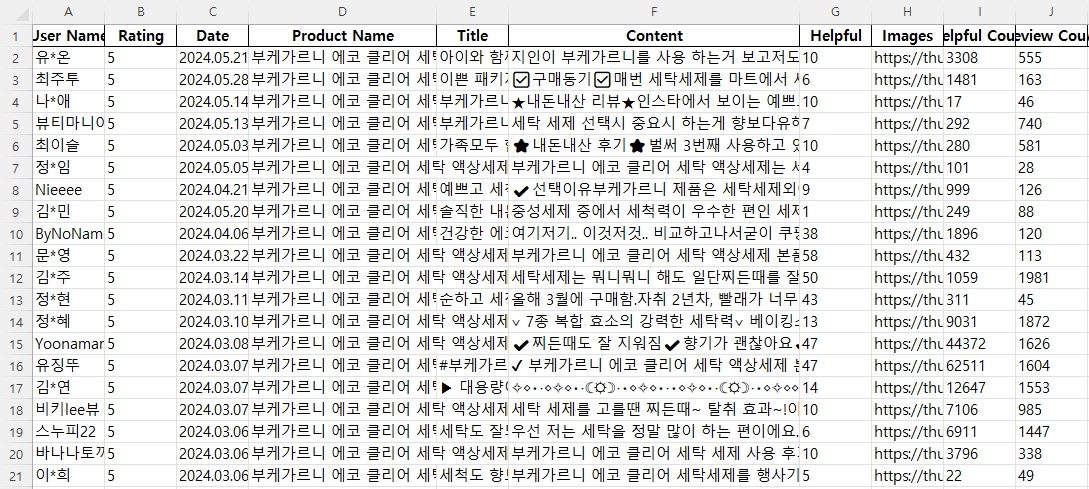Select row 10 header number

point(15,233)
